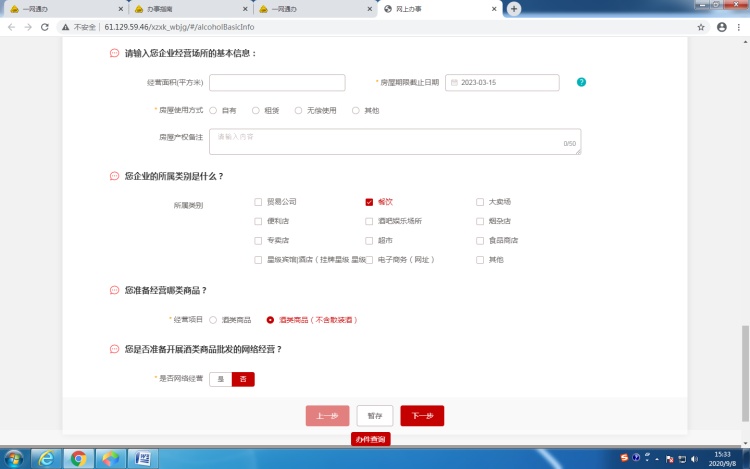Click the browser back arrow
The width and height of the screenshot is (750, 469).
point(11,27)
